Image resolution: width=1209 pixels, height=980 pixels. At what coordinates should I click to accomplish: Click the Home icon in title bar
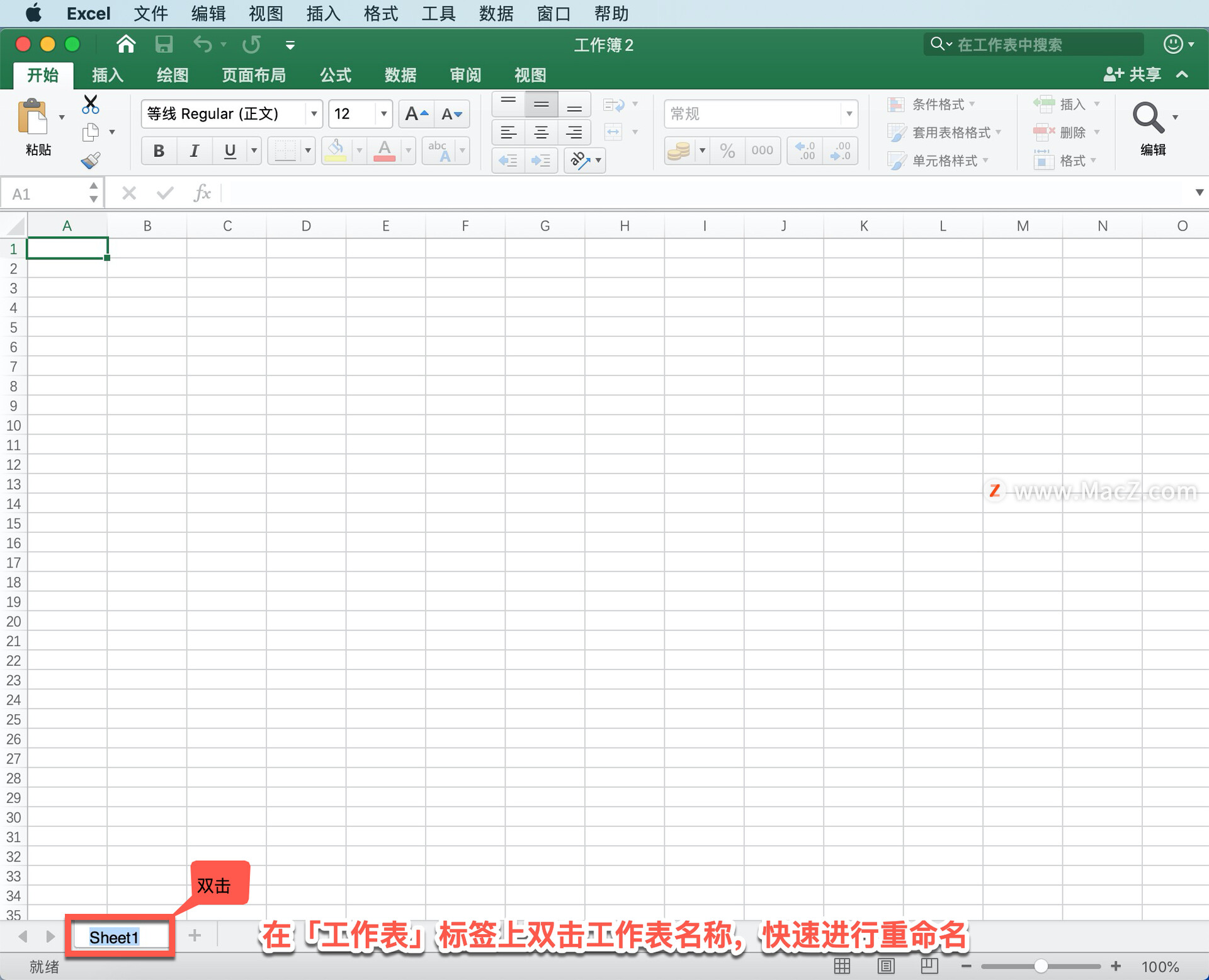coord(126,44)
